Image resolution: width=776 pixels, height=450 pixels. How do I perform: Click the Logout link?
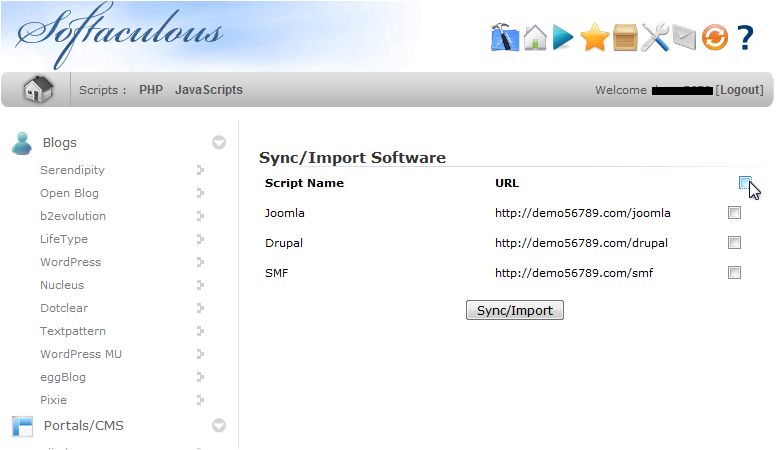pos(739,90)
